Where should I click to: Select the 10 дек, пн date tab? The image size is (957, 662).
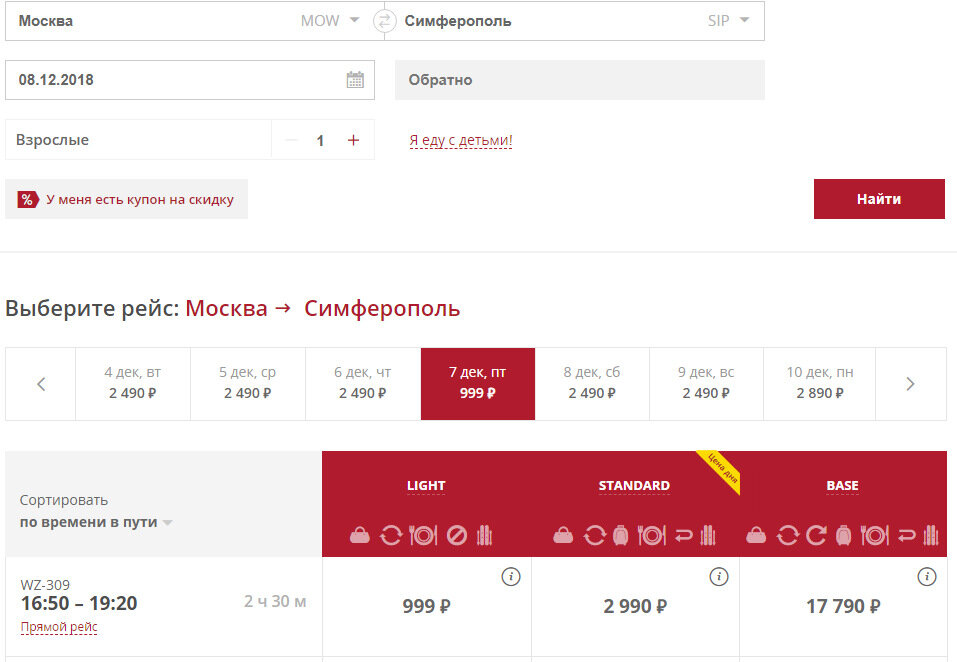(820, 383)
